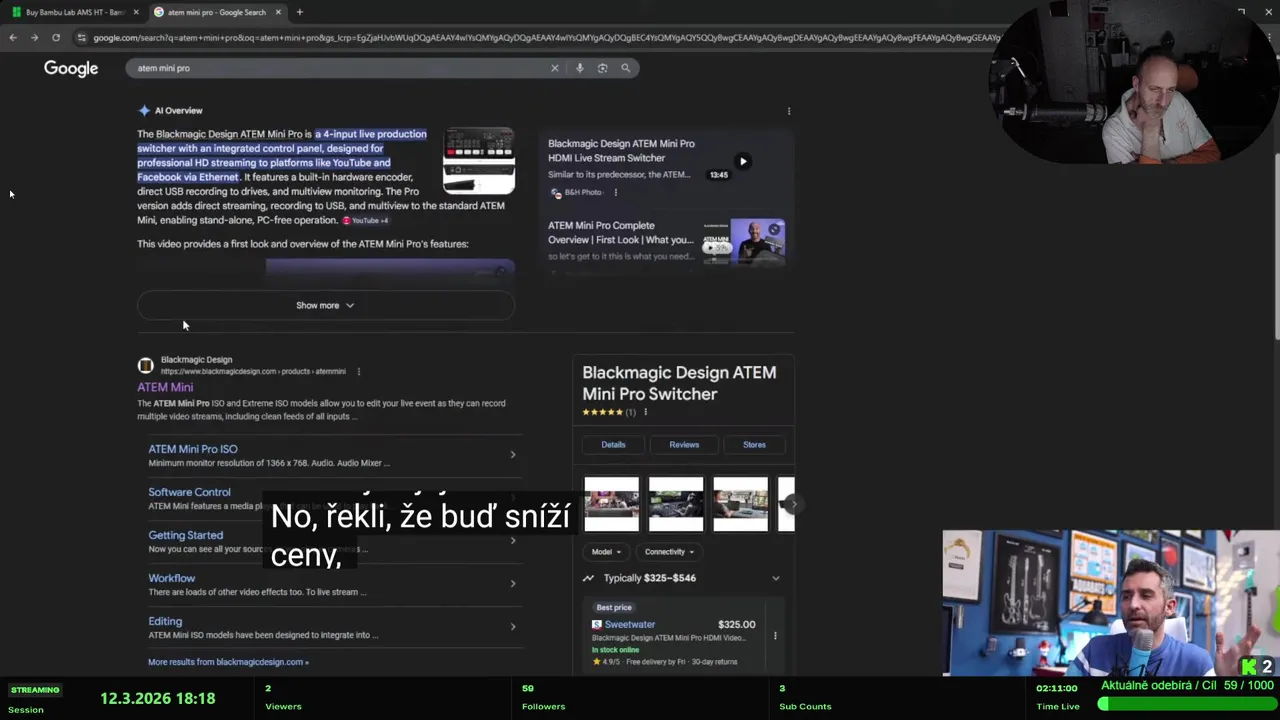Open the Connectivity filter dropdown

coord(669,552)
